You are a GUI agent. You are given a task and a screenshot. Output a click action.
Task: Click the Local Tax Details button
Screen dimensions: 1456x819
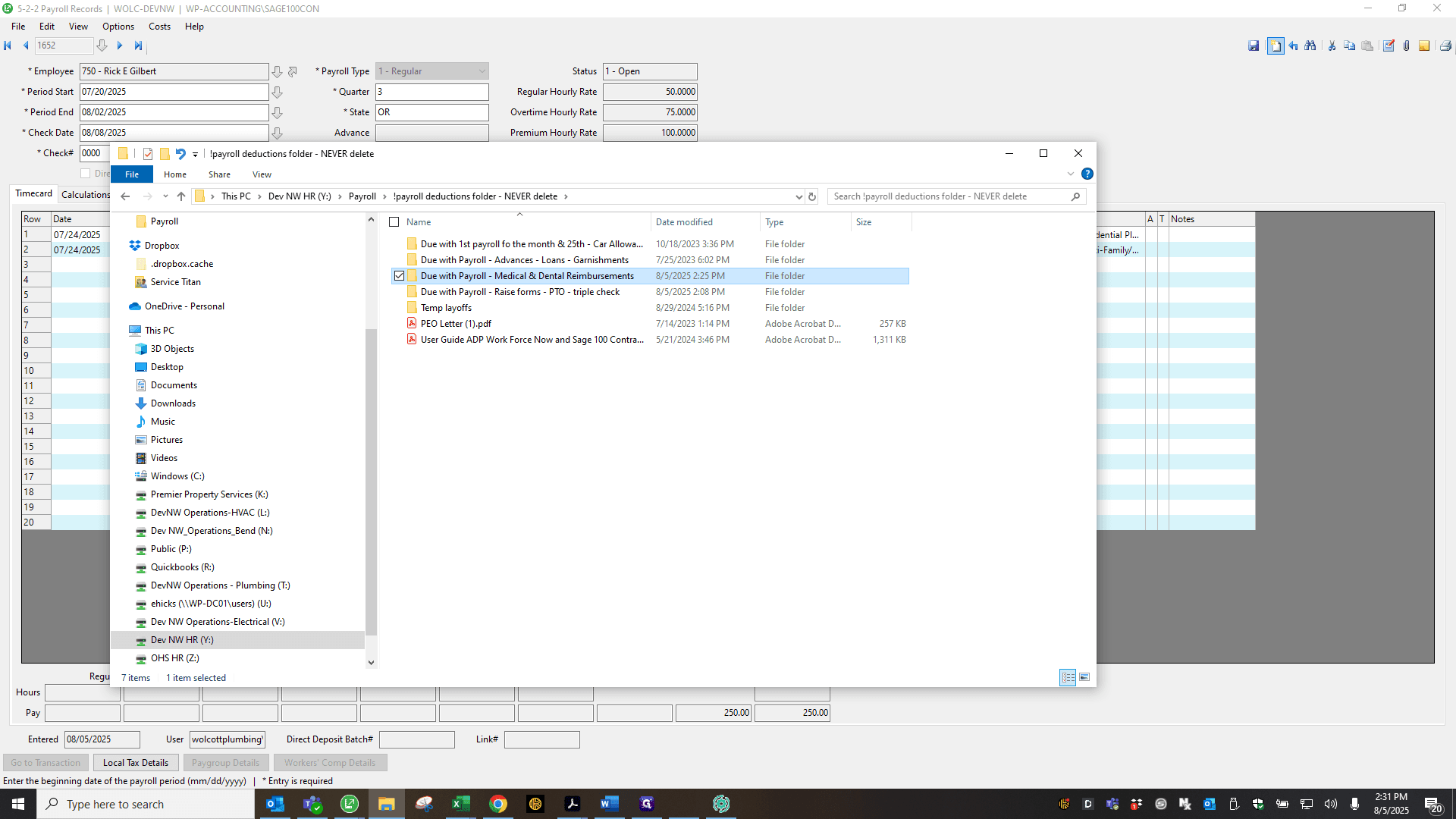(136, 763)
